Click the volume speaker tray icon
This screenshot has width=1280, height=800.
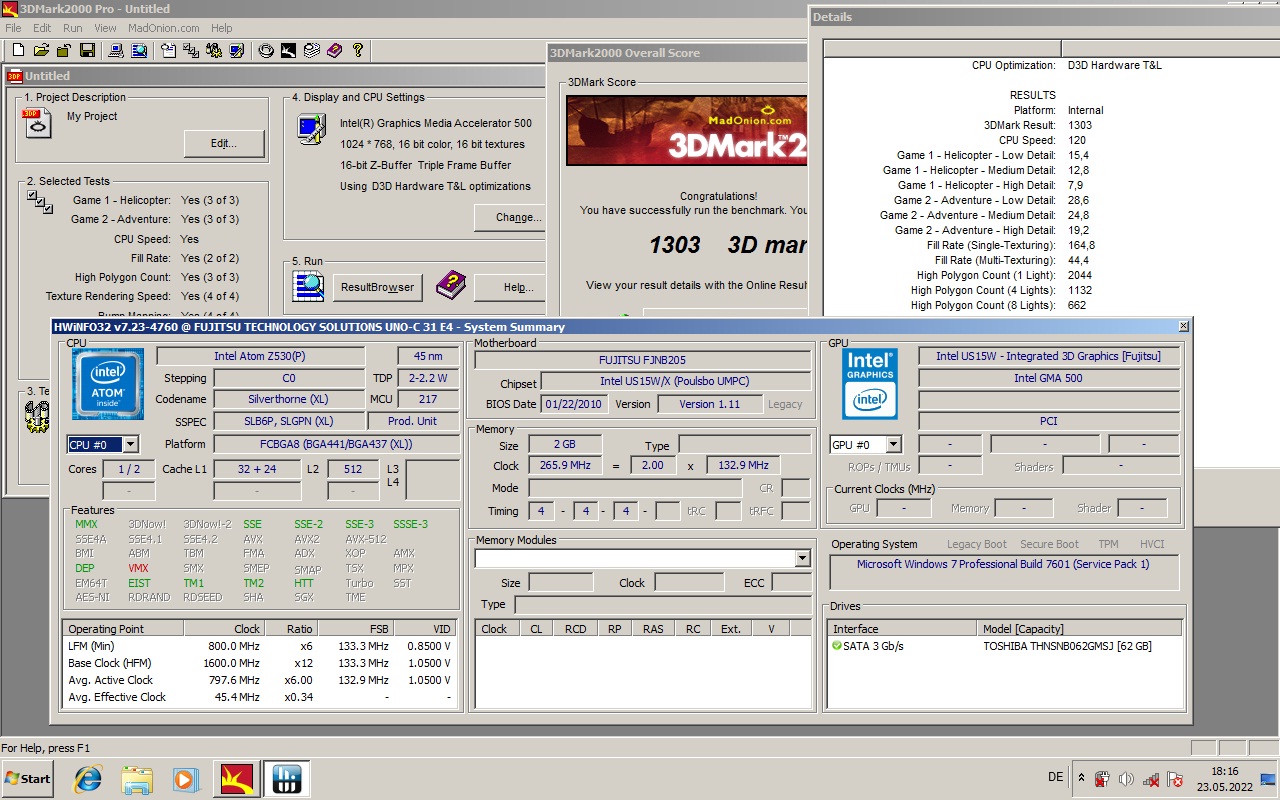[1126, 779]
